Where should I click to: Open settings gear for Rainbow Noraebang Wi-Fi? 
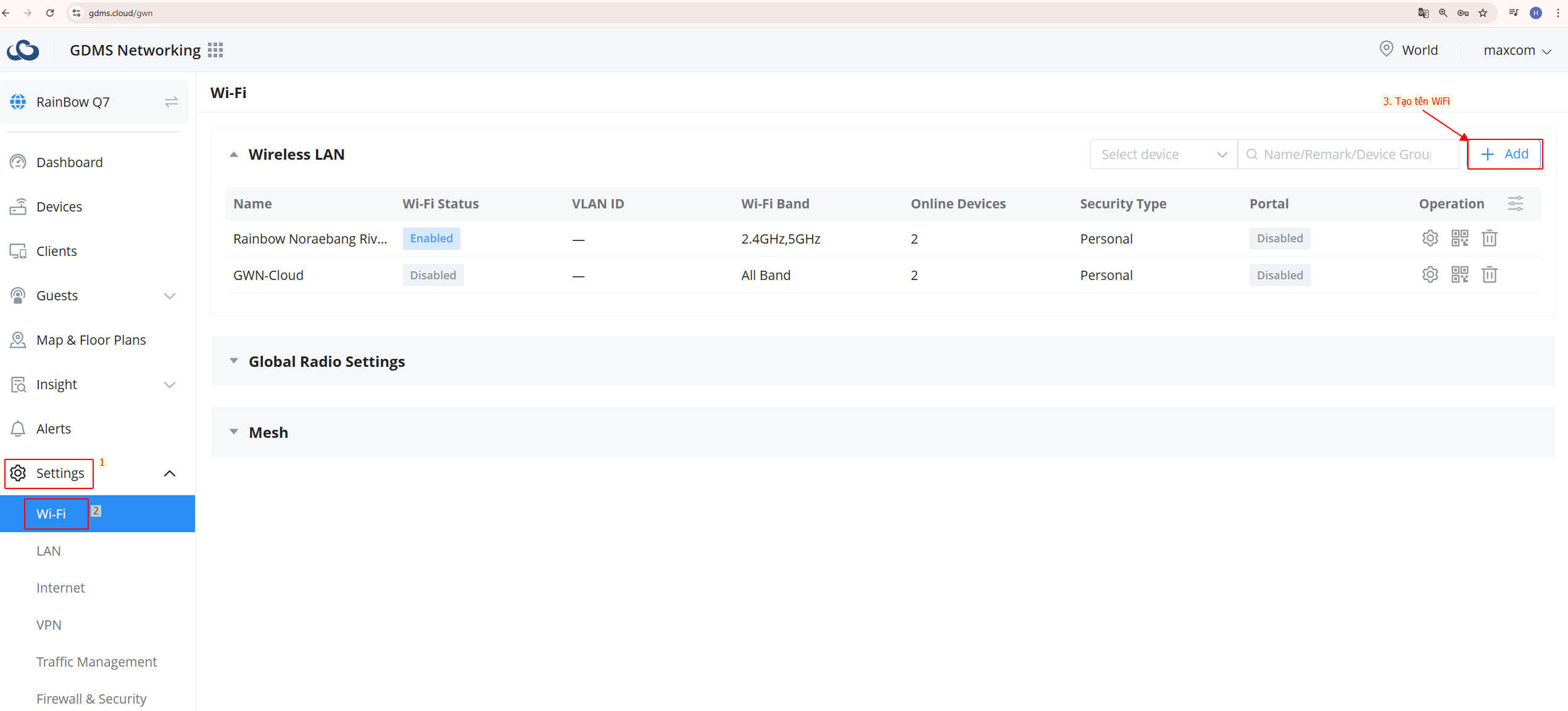[x=1430, y=238]
